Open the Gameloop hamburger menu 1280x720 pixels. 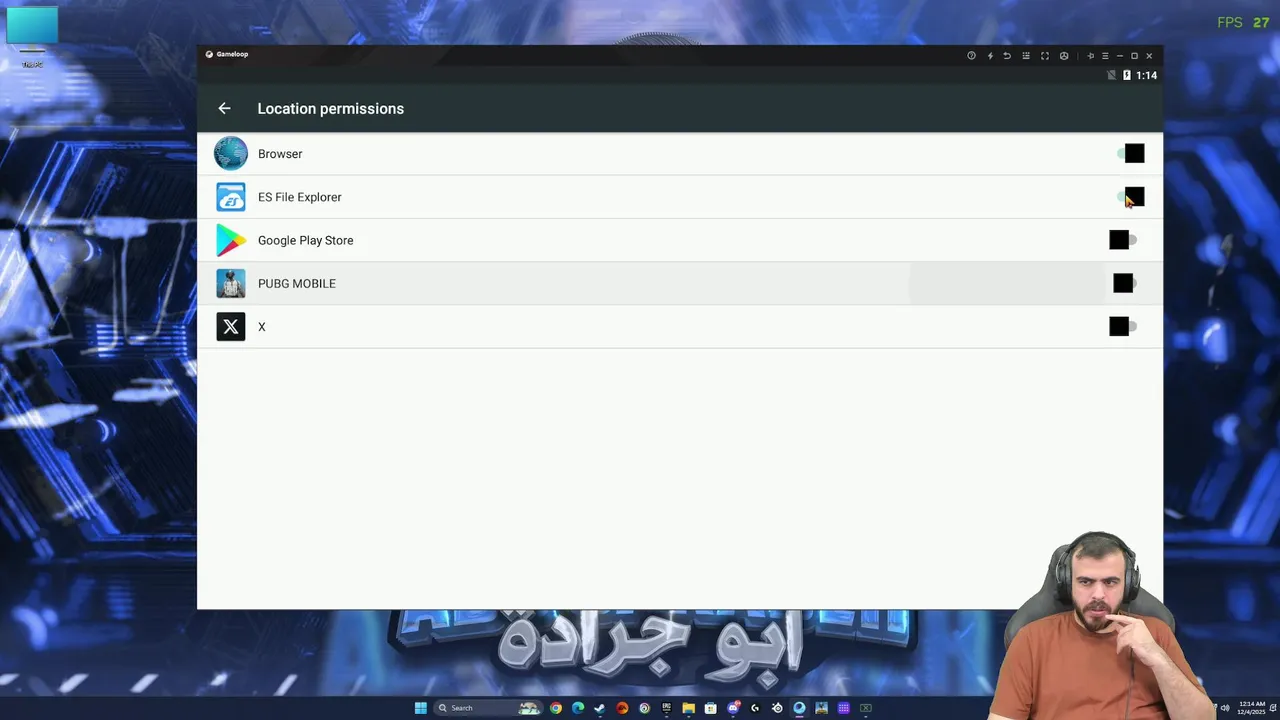pyautogui.click(x=1105, y=56)
